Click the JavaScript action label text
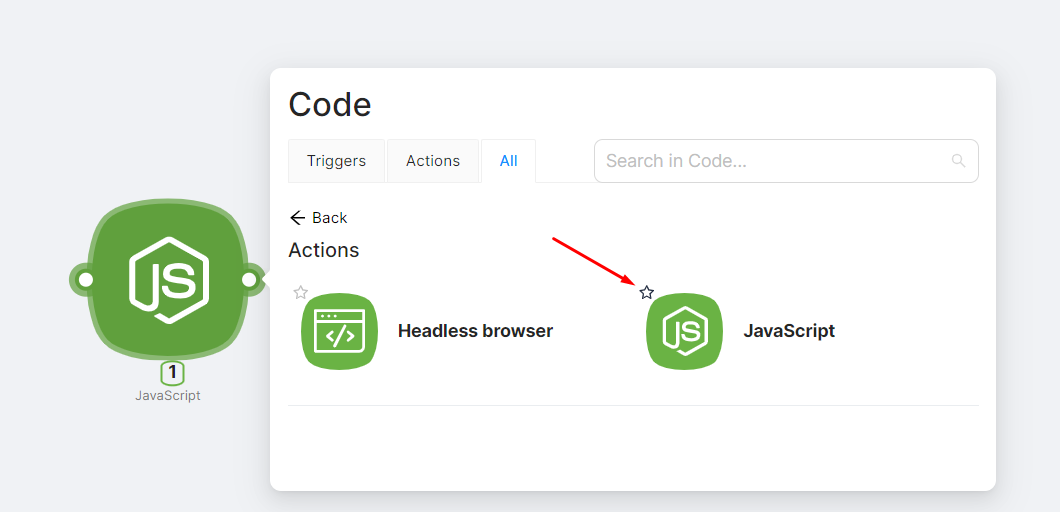Image resolution: width=1060 pixels, height=512 pixels. (789, 331)
